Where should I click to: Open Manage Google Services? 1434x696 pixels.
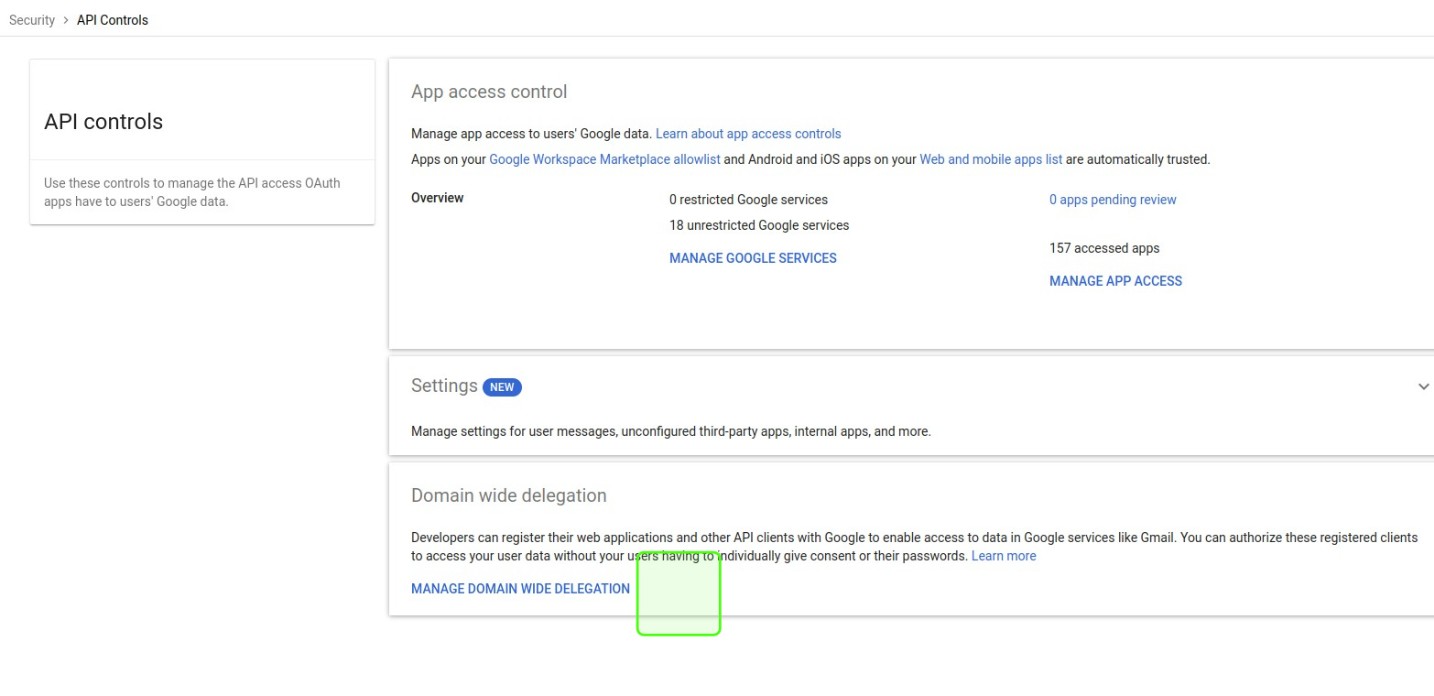click(x=752, y=258)
